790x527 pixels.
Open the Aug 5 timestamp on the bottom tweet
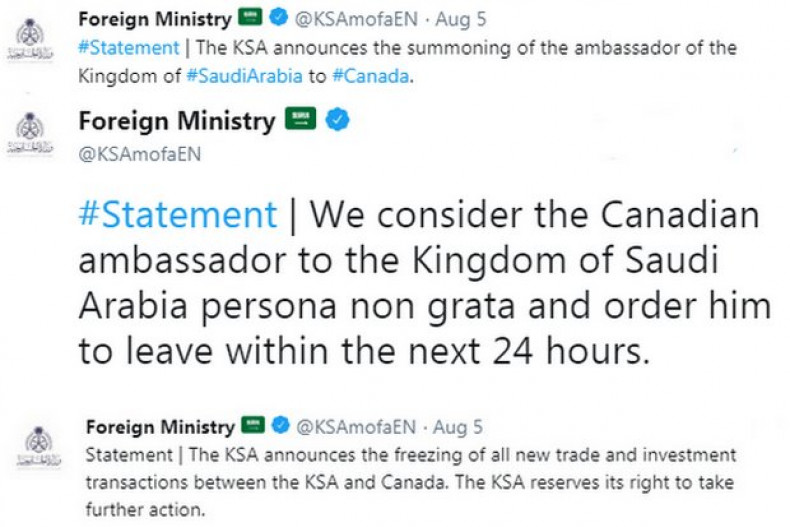pyautogui.click(x=458, y=427)
